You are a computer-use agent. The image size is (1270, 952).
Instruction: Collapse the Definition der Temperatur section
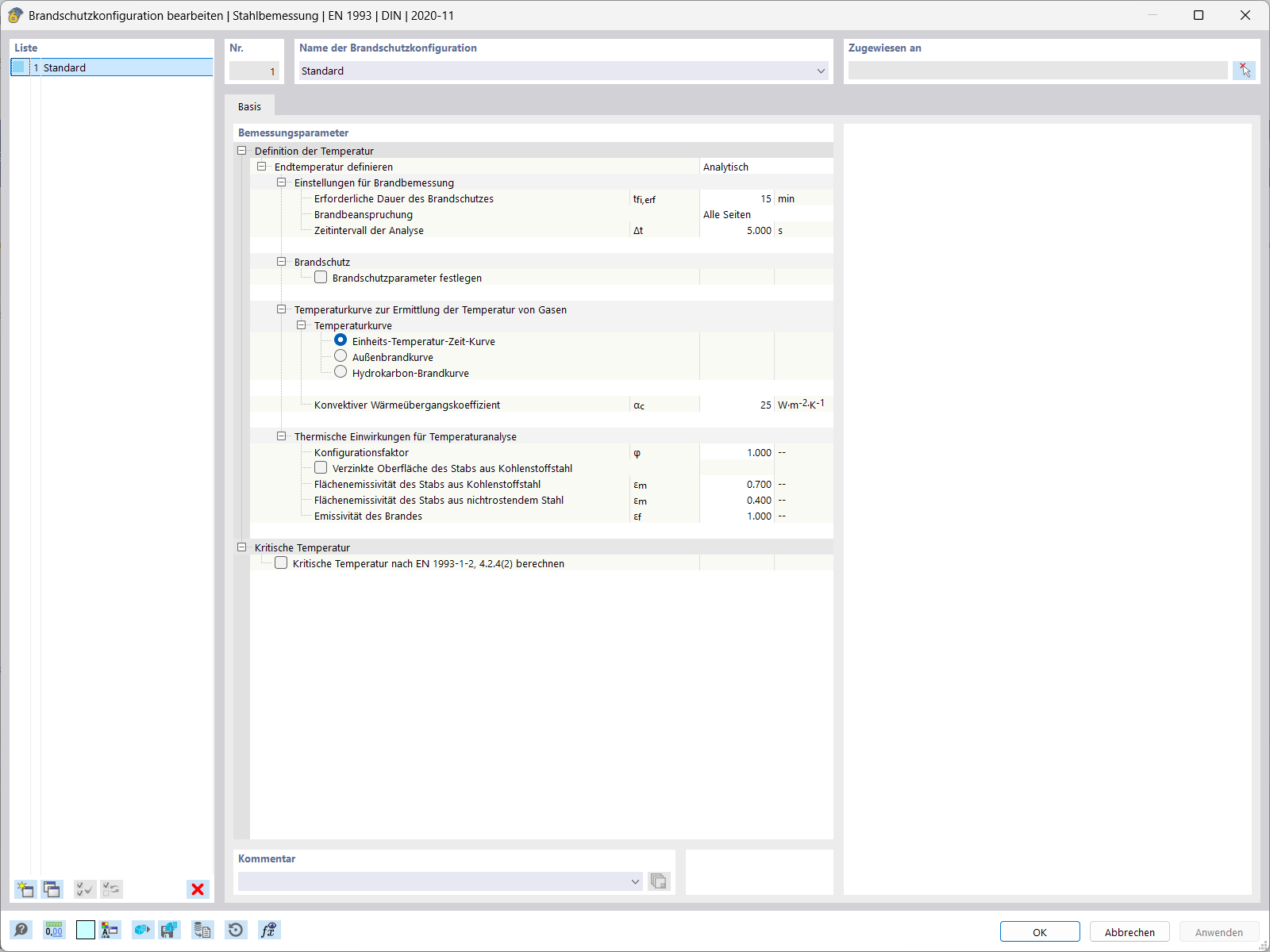pos(241,150)
